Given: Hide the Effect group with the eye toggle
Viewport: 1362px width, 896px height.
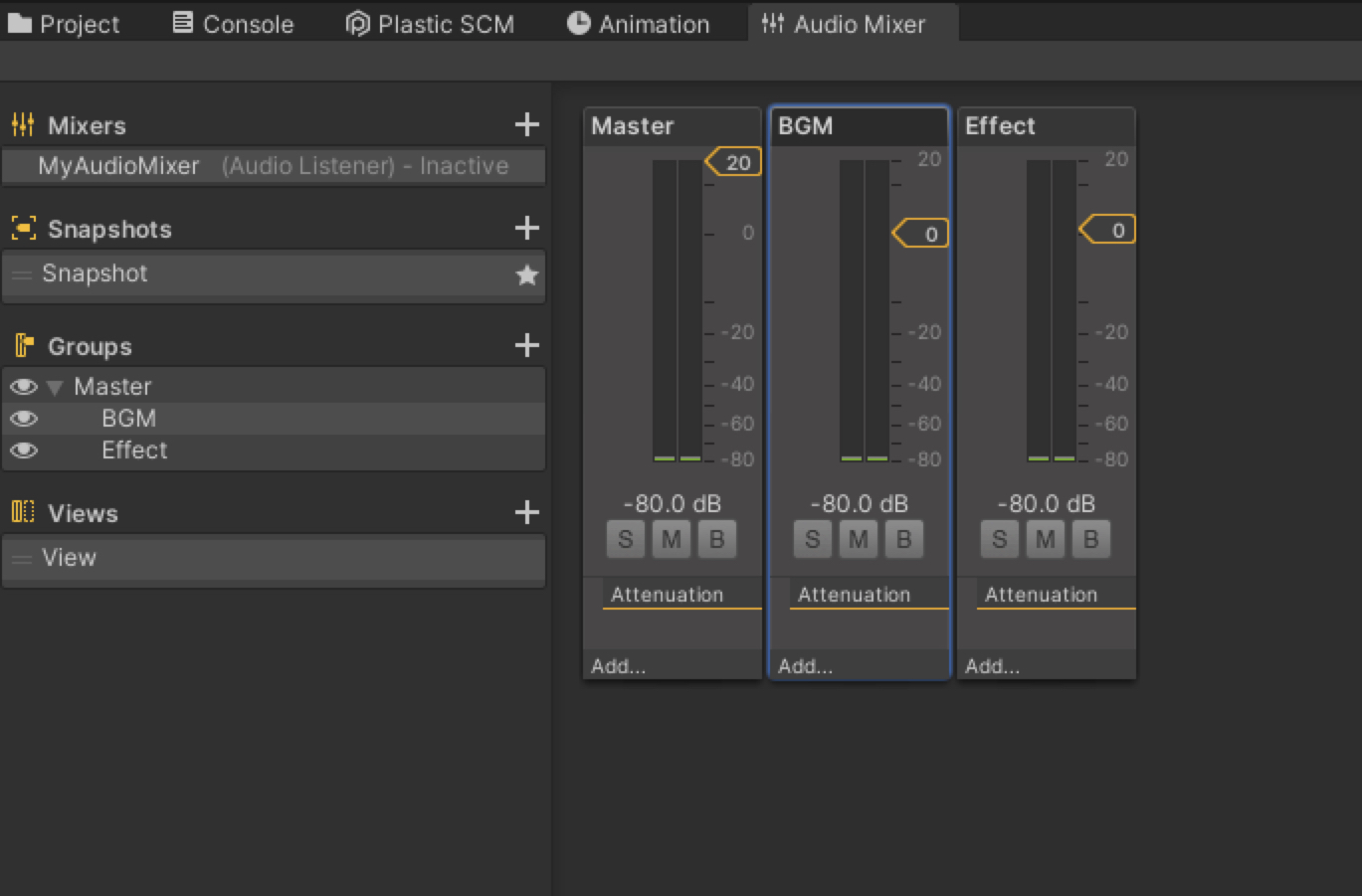Looking at the screenshot, I should pos(23,450).
